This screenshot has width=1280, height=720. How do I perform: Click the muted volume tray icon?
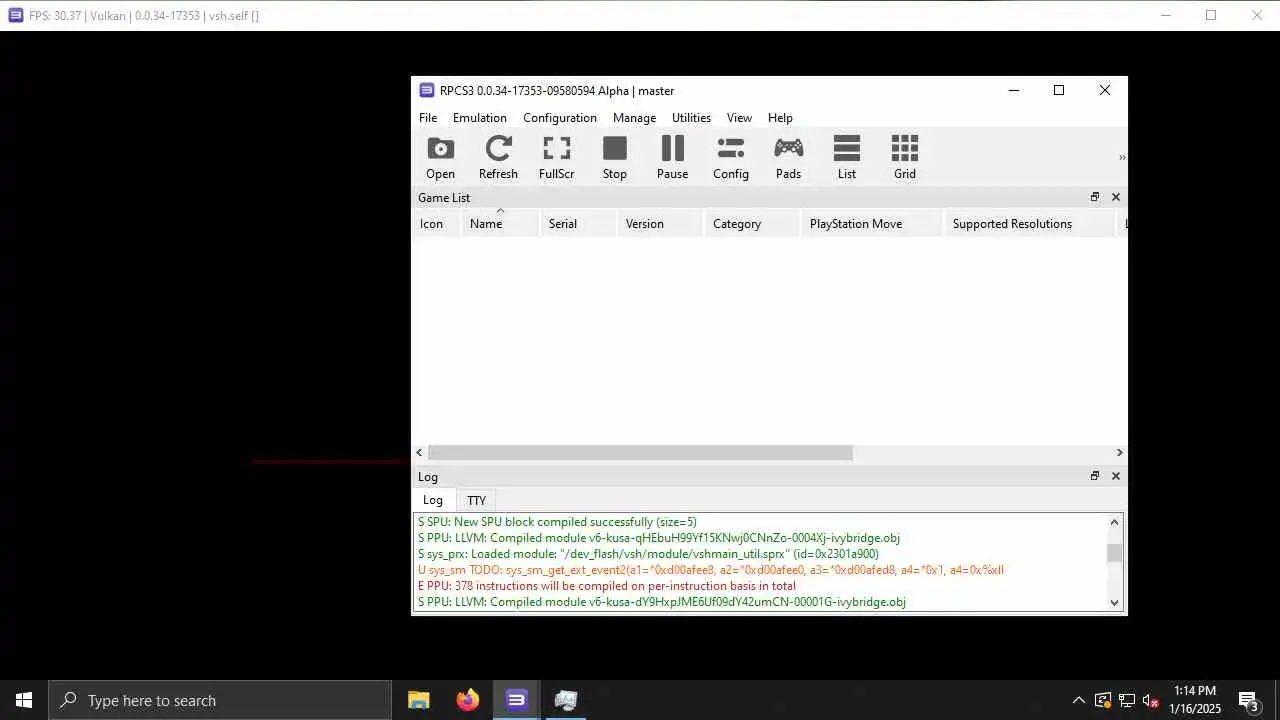(x=1151, y=700)
